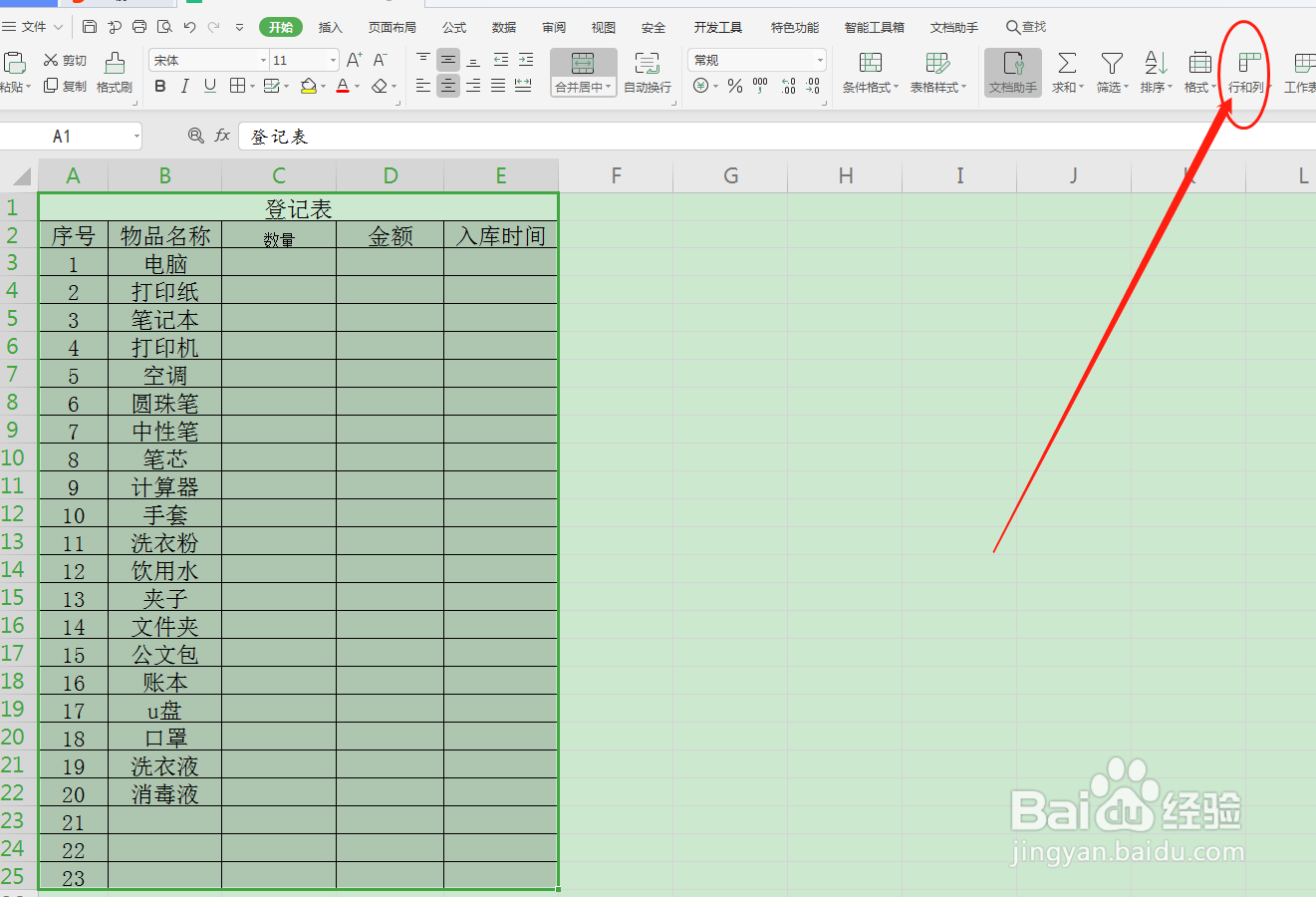The height and width of the screenshot is (897, 1316).
Task: Align text to top
Action: (423, 61)
